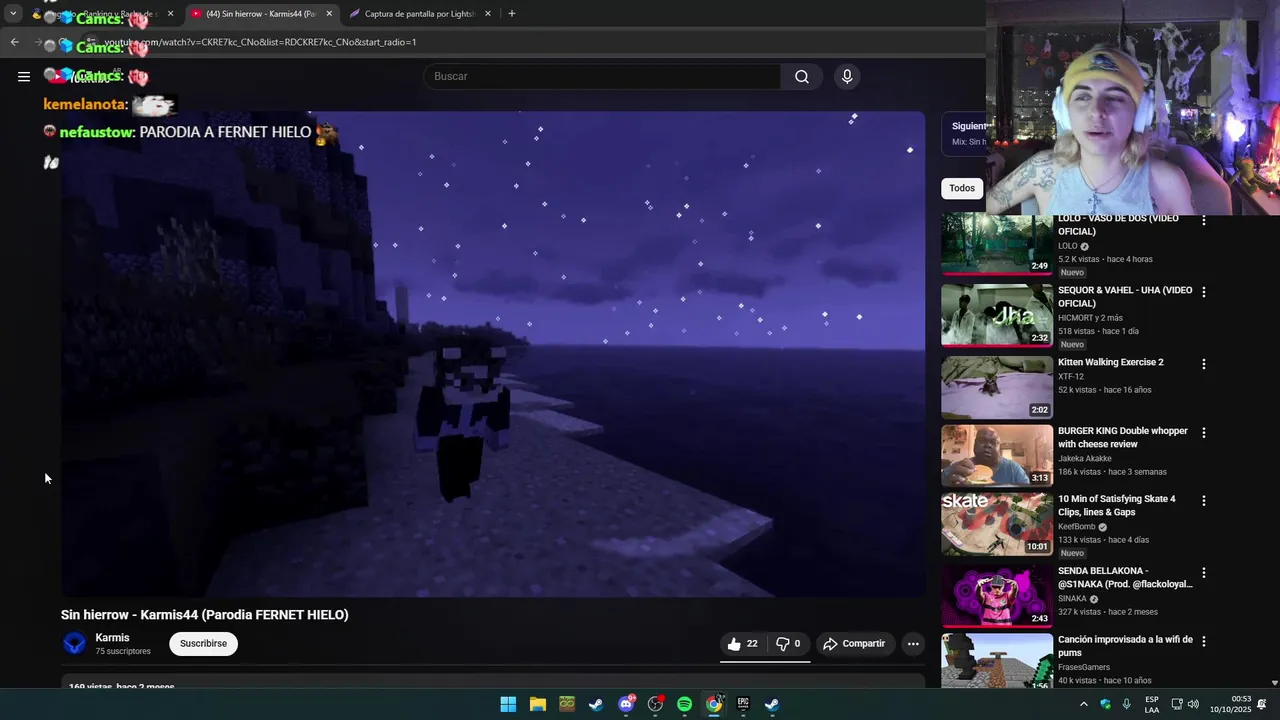Click the Buscar search field
The width and height of the screenshot is (1280, 720).
603,76
